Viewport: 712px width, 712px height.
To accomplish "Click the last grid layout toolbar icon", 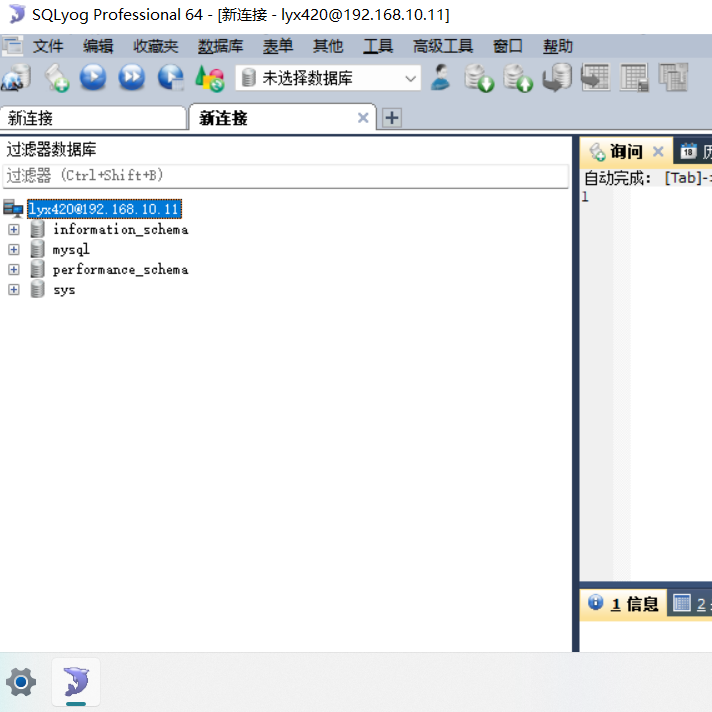I will point(673,77).
